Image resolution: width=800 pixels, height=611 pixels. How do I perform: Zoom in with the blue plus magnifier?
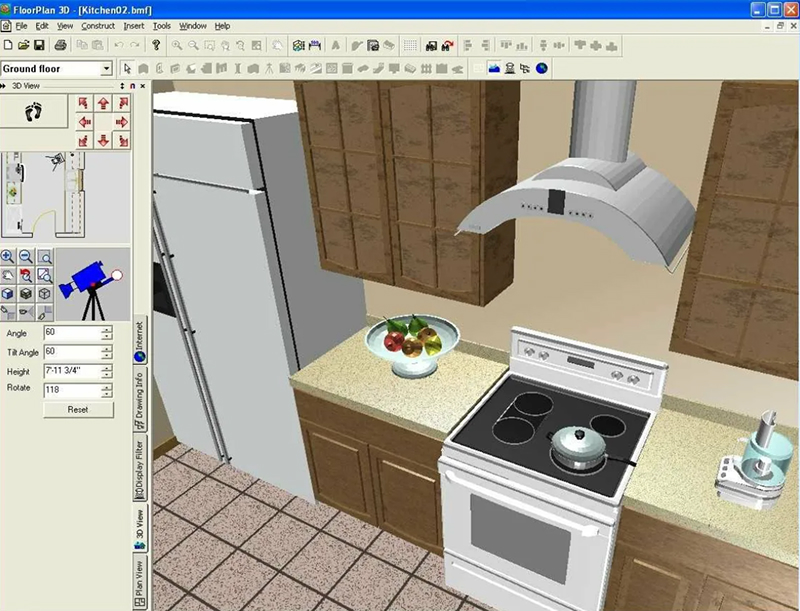8,257
